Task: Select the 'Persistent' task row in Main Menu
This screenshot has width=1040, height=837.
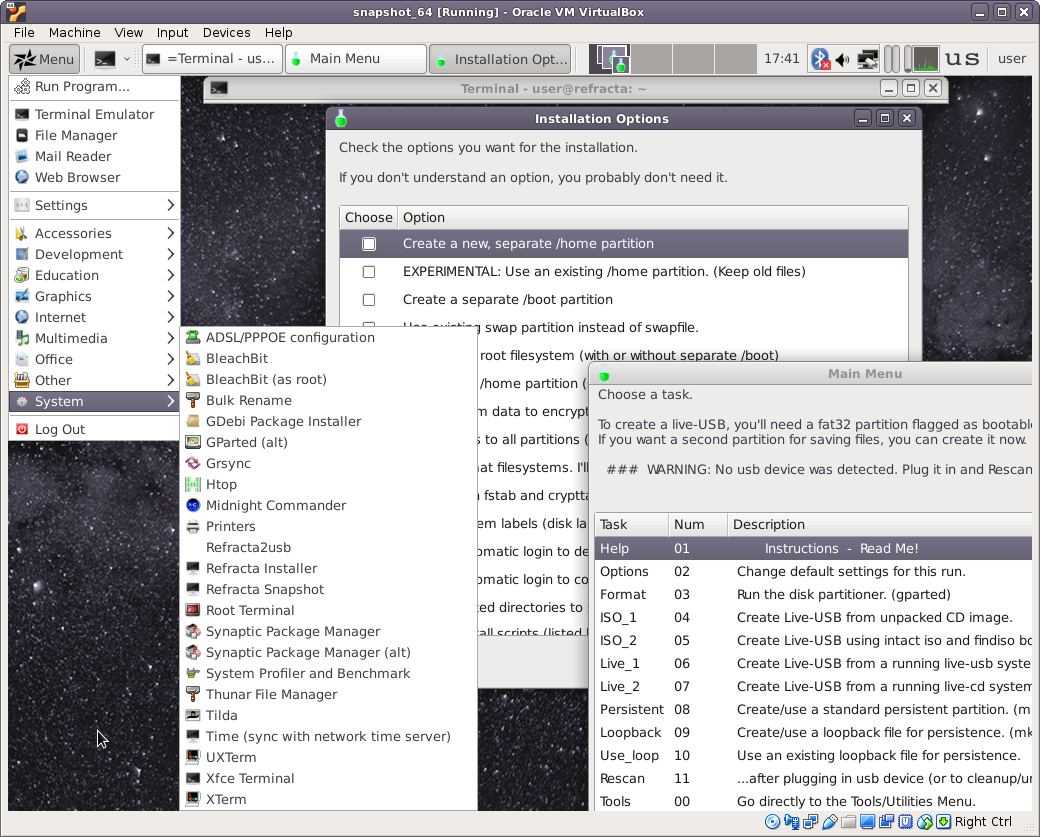Action: coord(813,710)
